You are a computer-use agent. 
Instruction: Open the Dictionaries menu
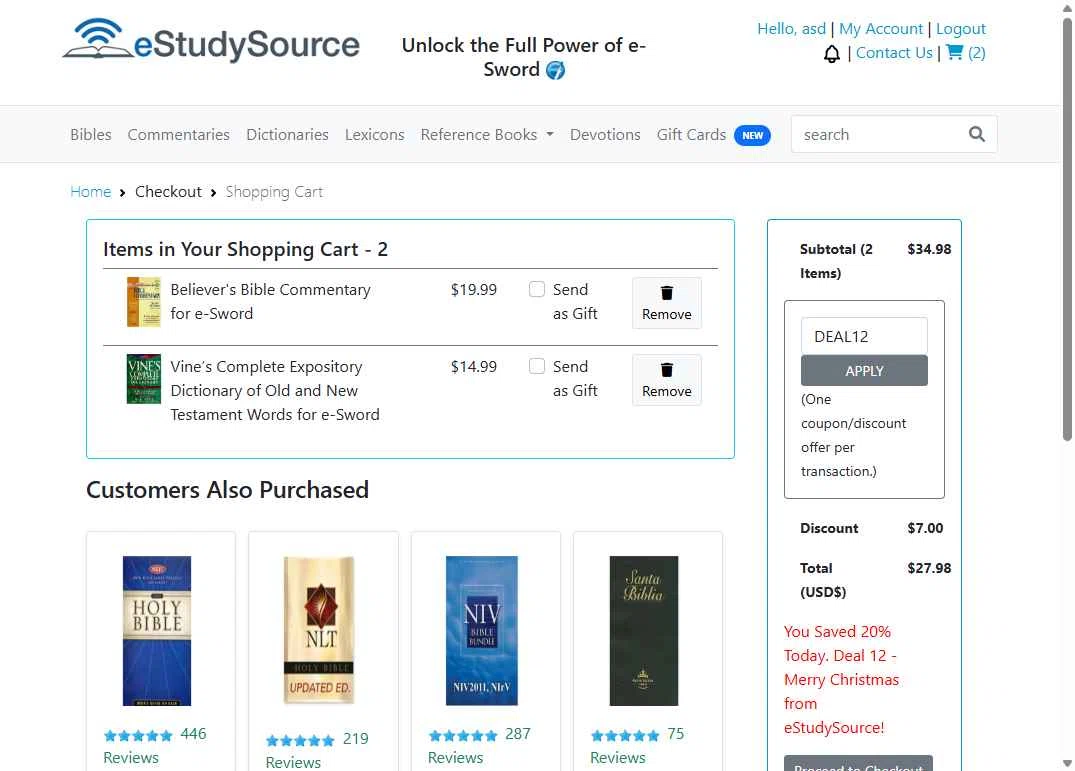tap(287, 134)
